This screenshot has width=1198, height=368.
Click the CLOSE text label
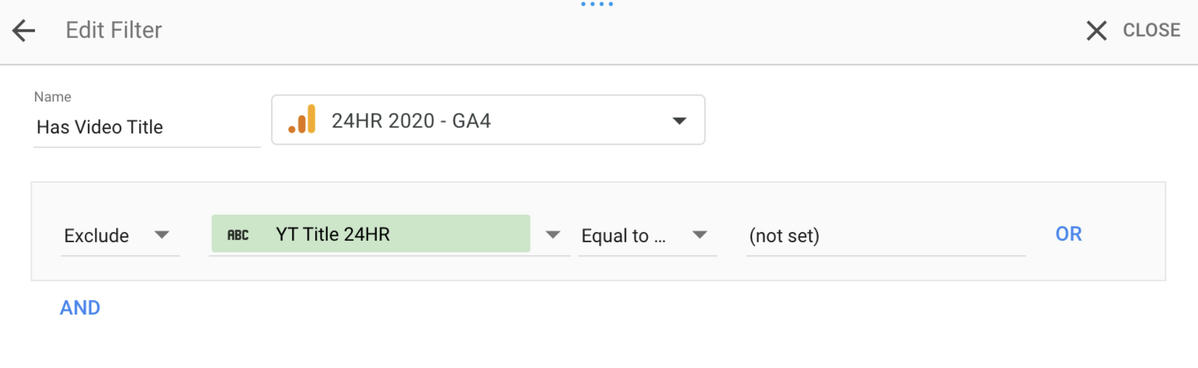tap(1151, 31)
